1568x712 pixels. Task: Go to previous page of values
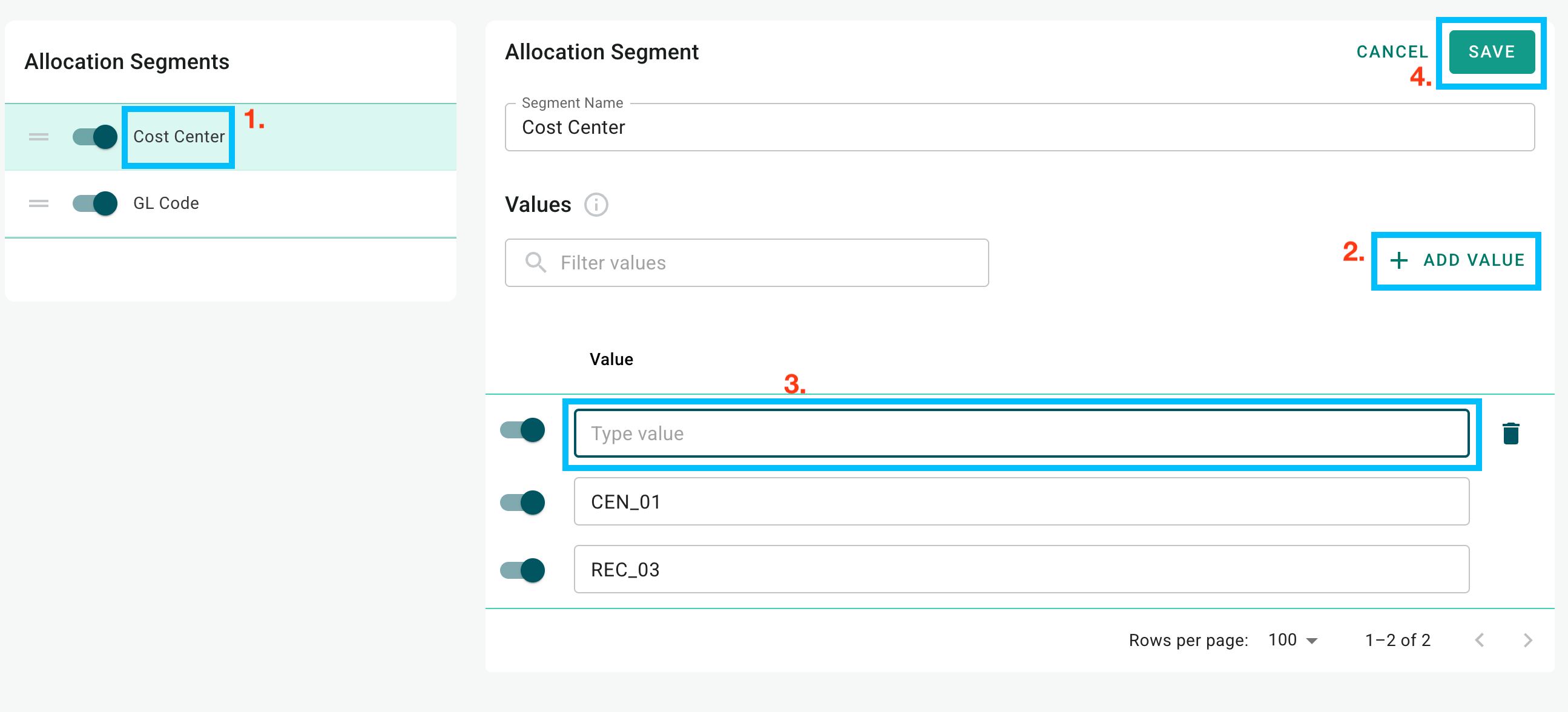pyautogui.click(x=1479, y=640)
